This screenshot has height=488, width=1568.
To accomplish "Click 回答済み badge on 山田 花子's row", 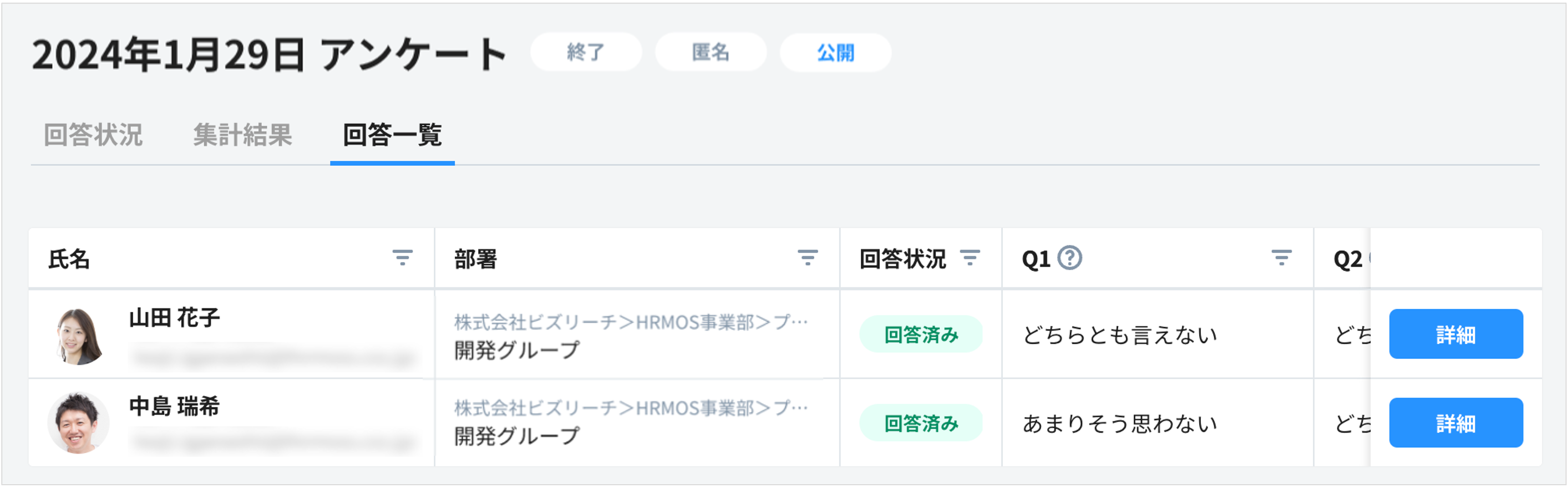I will coord(921,334).
